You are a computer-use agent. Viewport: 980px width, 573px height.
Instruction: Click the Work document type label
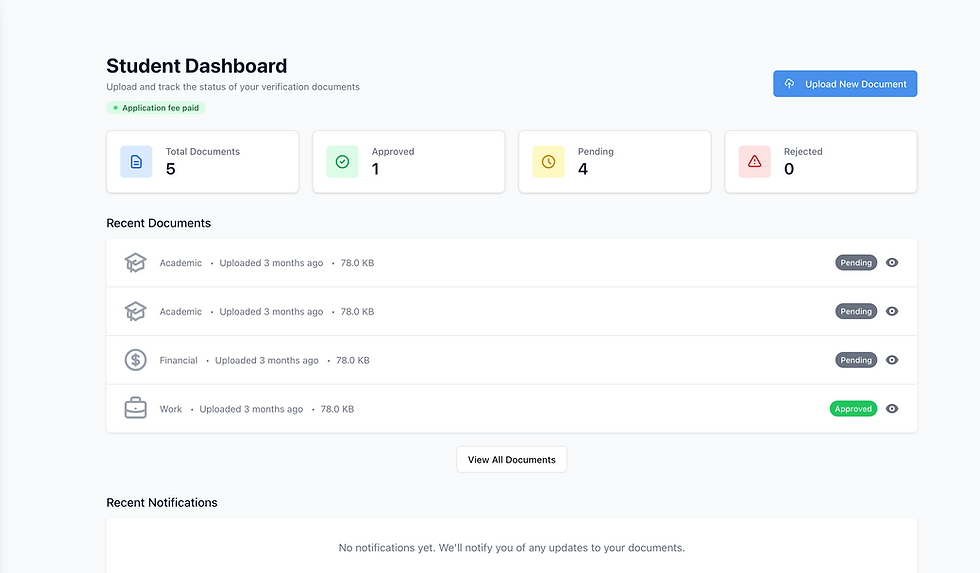[x=171, y=409]
